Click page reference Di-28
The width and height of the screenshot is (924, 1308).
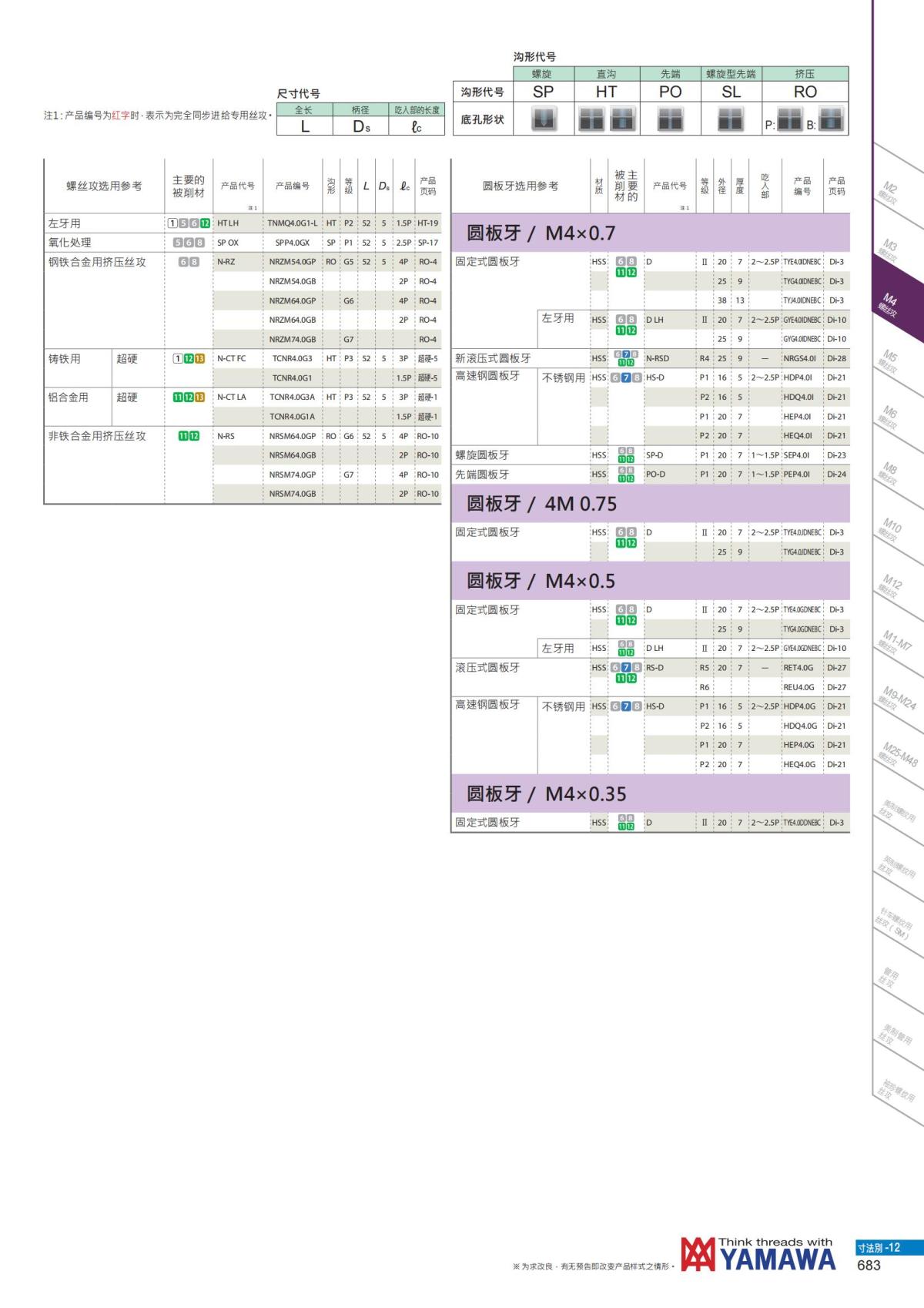pyautogui.click(x=836, y=358)
